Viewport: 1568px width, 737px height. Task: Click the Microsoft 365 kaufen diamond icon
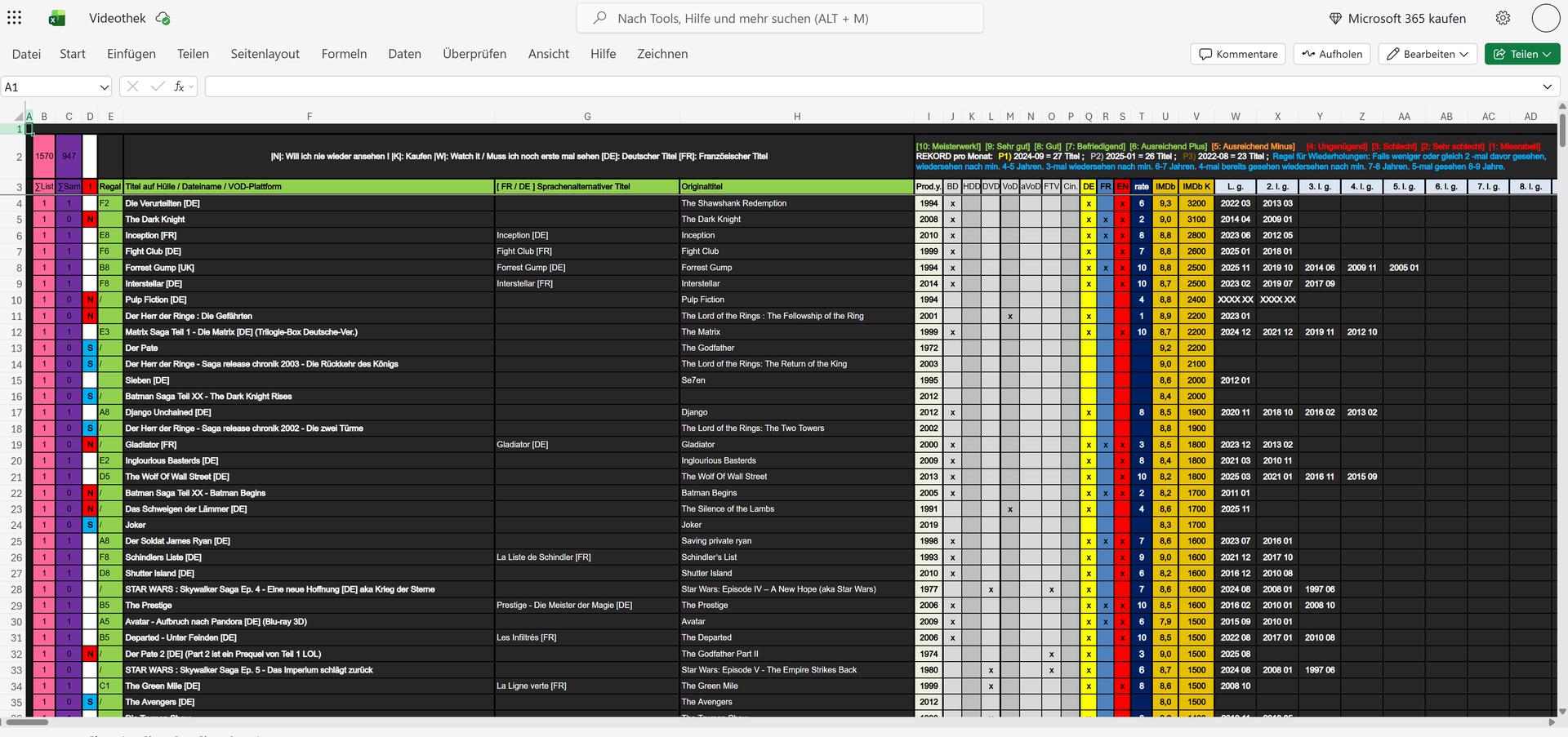(x=1335, y=18)
